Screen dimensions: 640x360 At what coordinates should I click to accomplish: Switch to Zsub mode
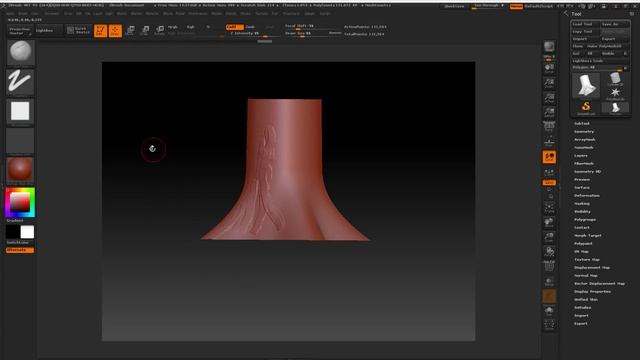click(250, 27)
